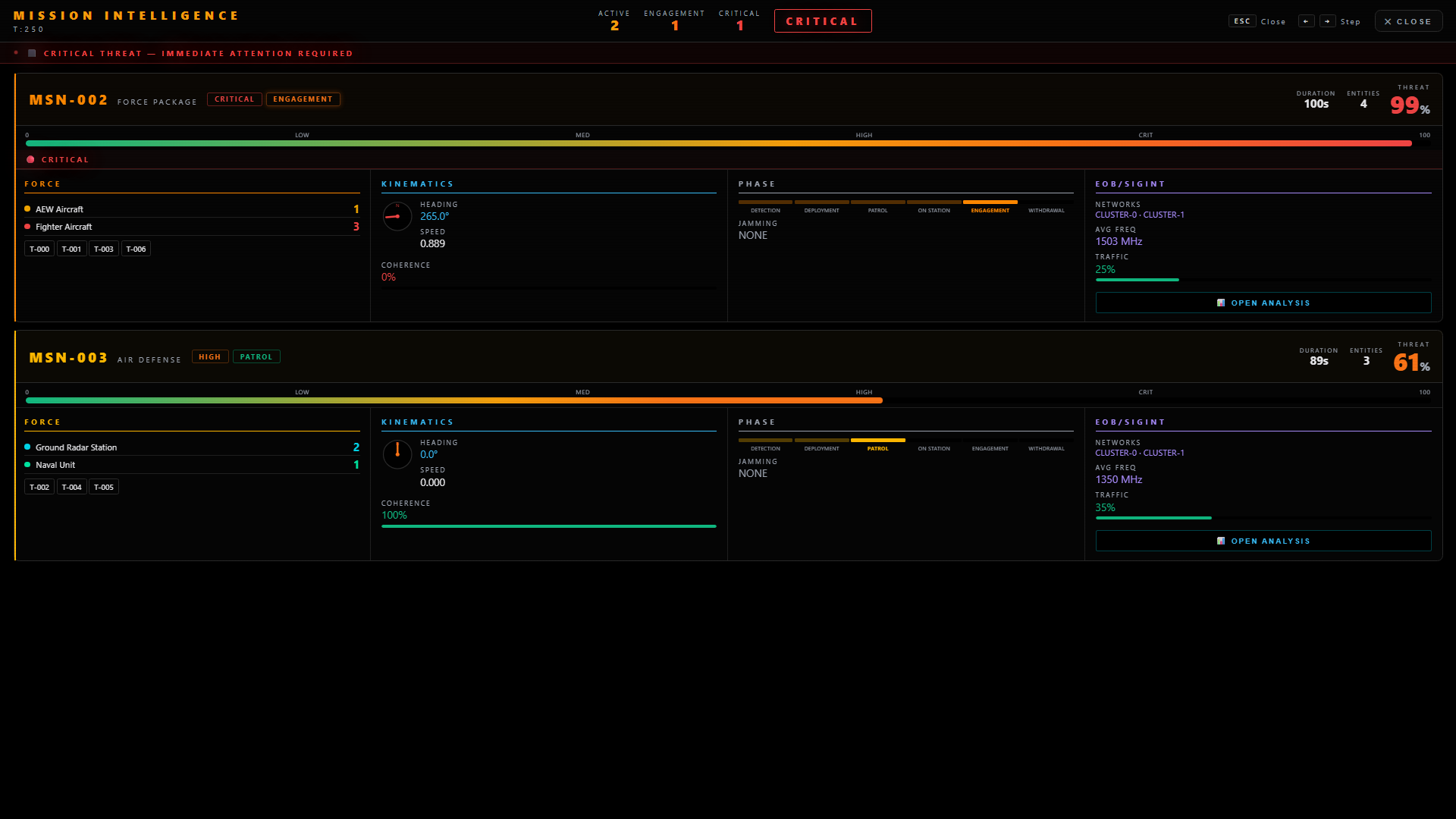Click the chart icon in MSN-003 Open Analysis
This screenshot has width=1456, height=819.
tap(1221, 541)
